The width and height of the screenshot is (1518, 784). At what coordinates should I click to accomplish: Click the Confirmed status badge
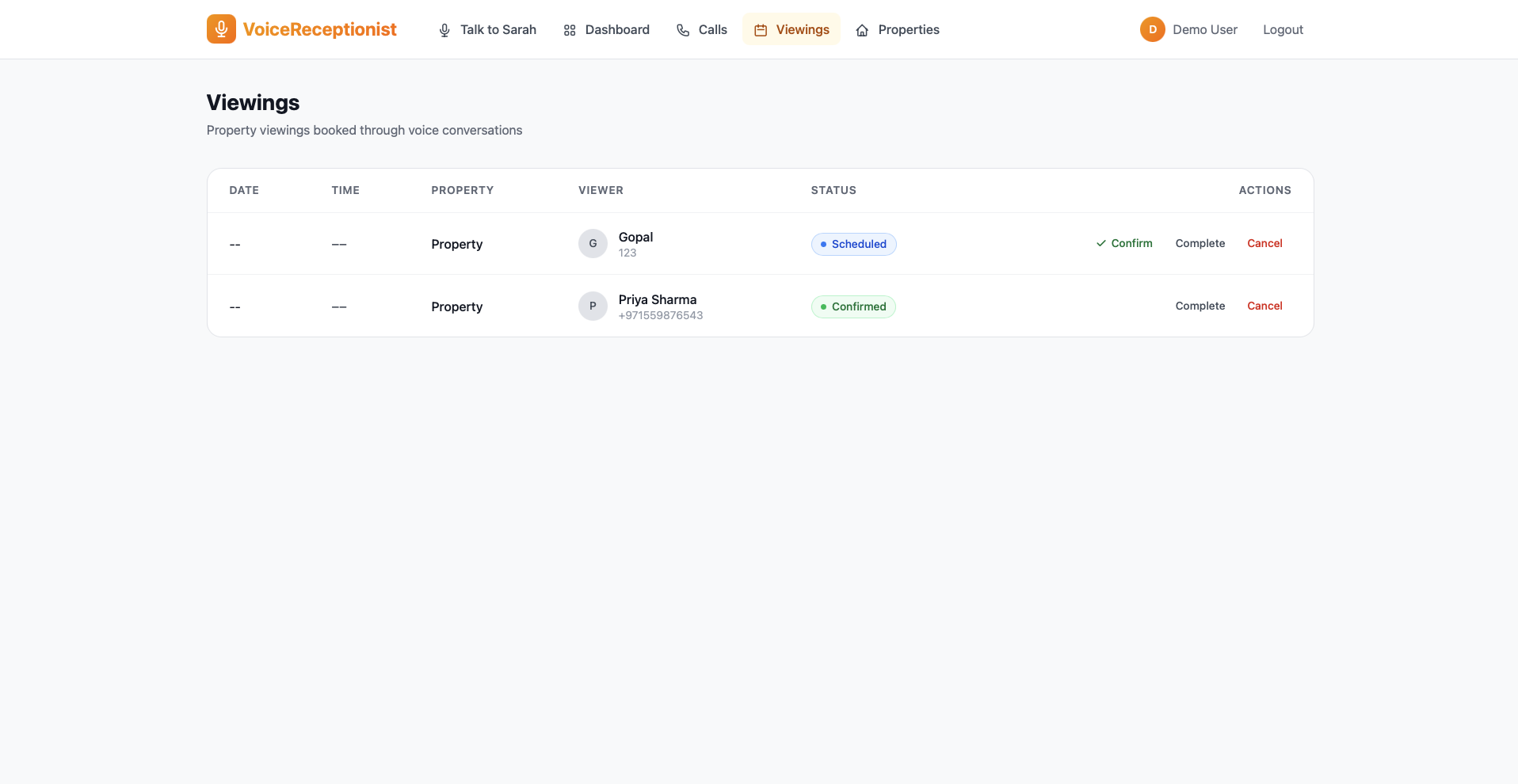click(x=853, y=306)
